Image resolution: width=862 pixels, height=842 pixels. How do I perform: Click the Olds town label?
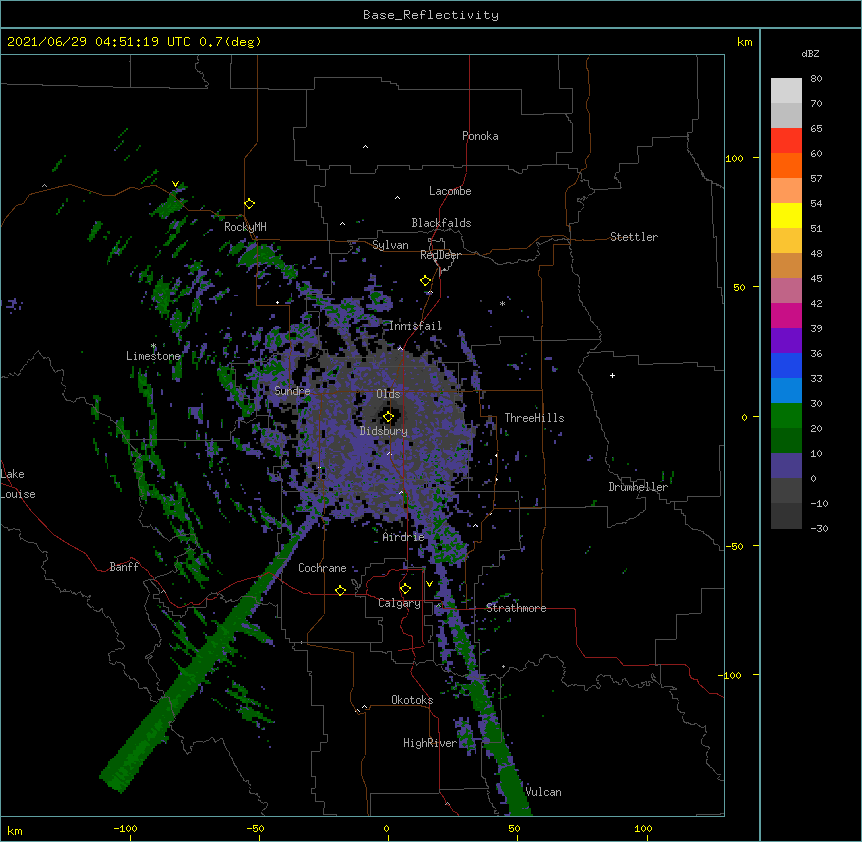click(388, 394)
